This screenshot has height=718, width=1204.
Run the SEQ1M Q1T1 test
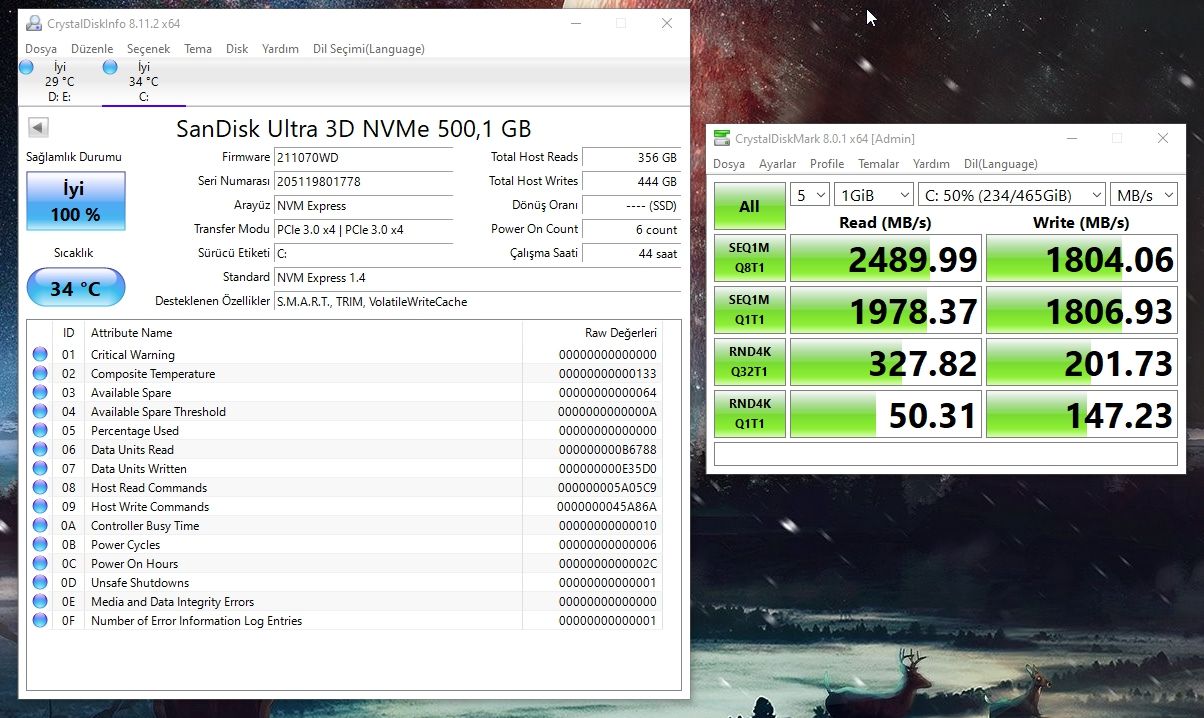coord(749,310)
